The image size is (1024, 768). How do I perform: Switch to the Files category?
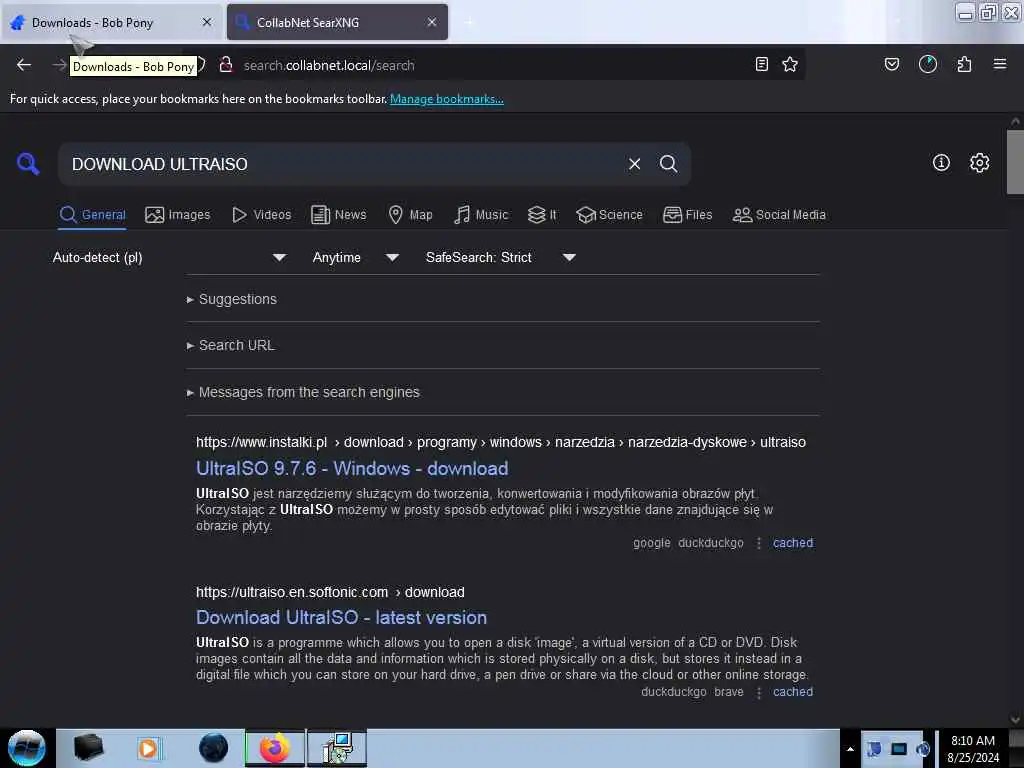[687, 215]
